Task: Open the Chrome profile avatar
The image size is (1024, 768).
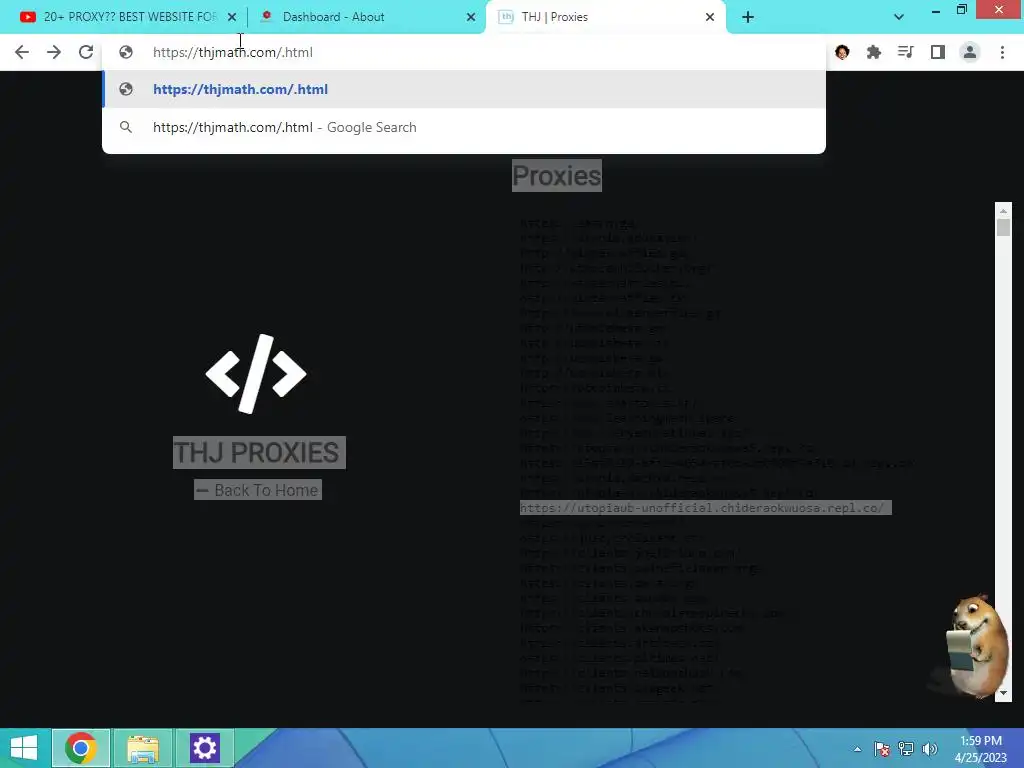Action: [x=970, y=52]
